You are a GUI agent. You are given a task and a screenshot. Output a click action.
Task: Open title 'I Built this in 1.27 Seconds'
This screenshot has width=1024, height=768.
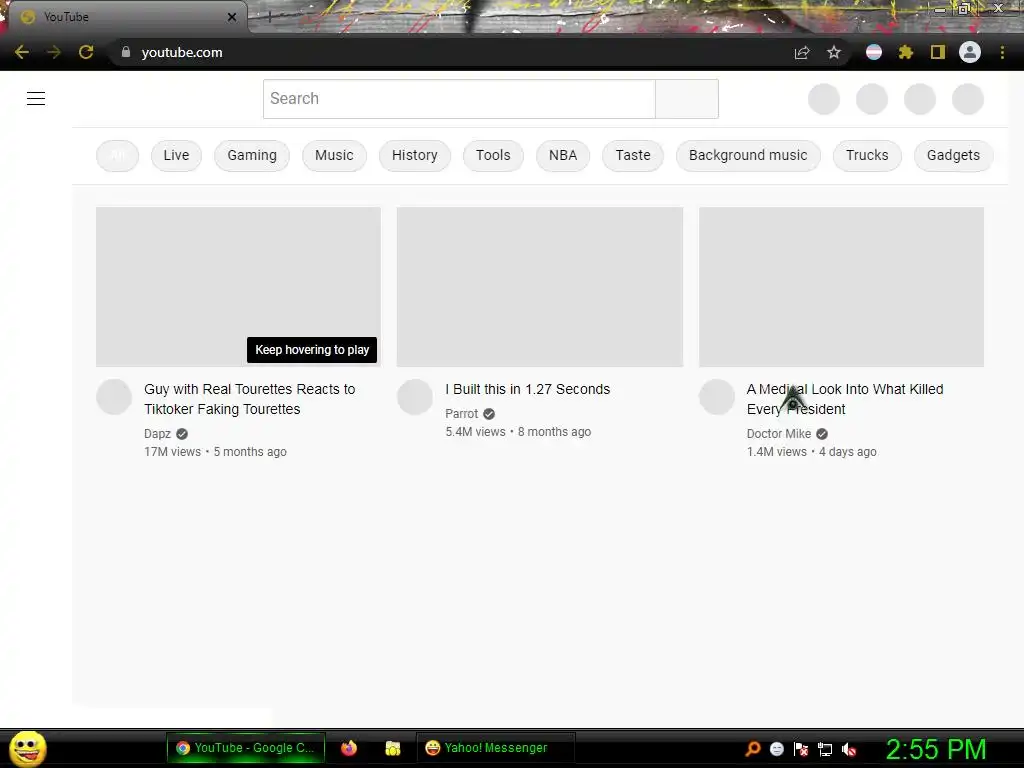[x=528, y=389]
